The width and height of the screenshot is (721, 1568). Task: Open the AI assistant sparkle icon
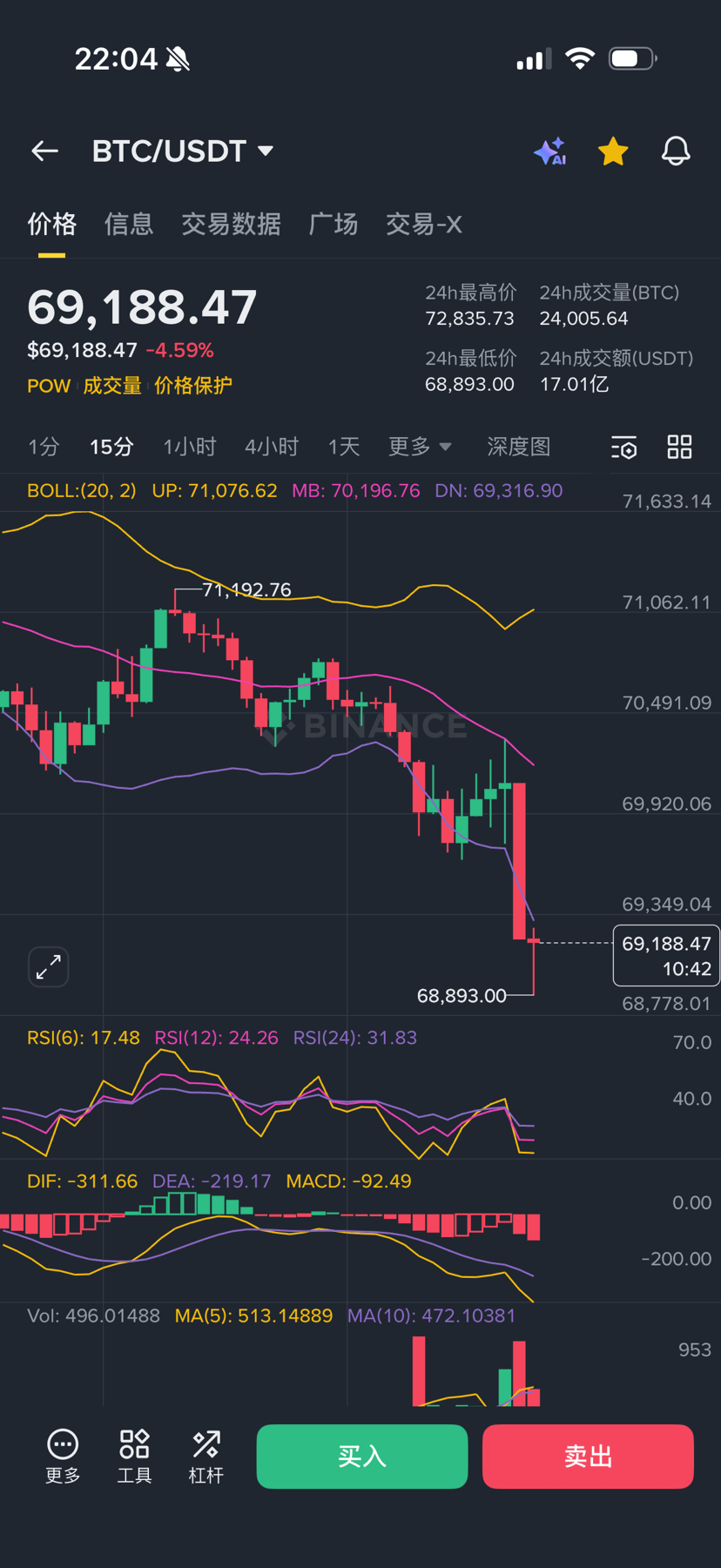[549, 151]
